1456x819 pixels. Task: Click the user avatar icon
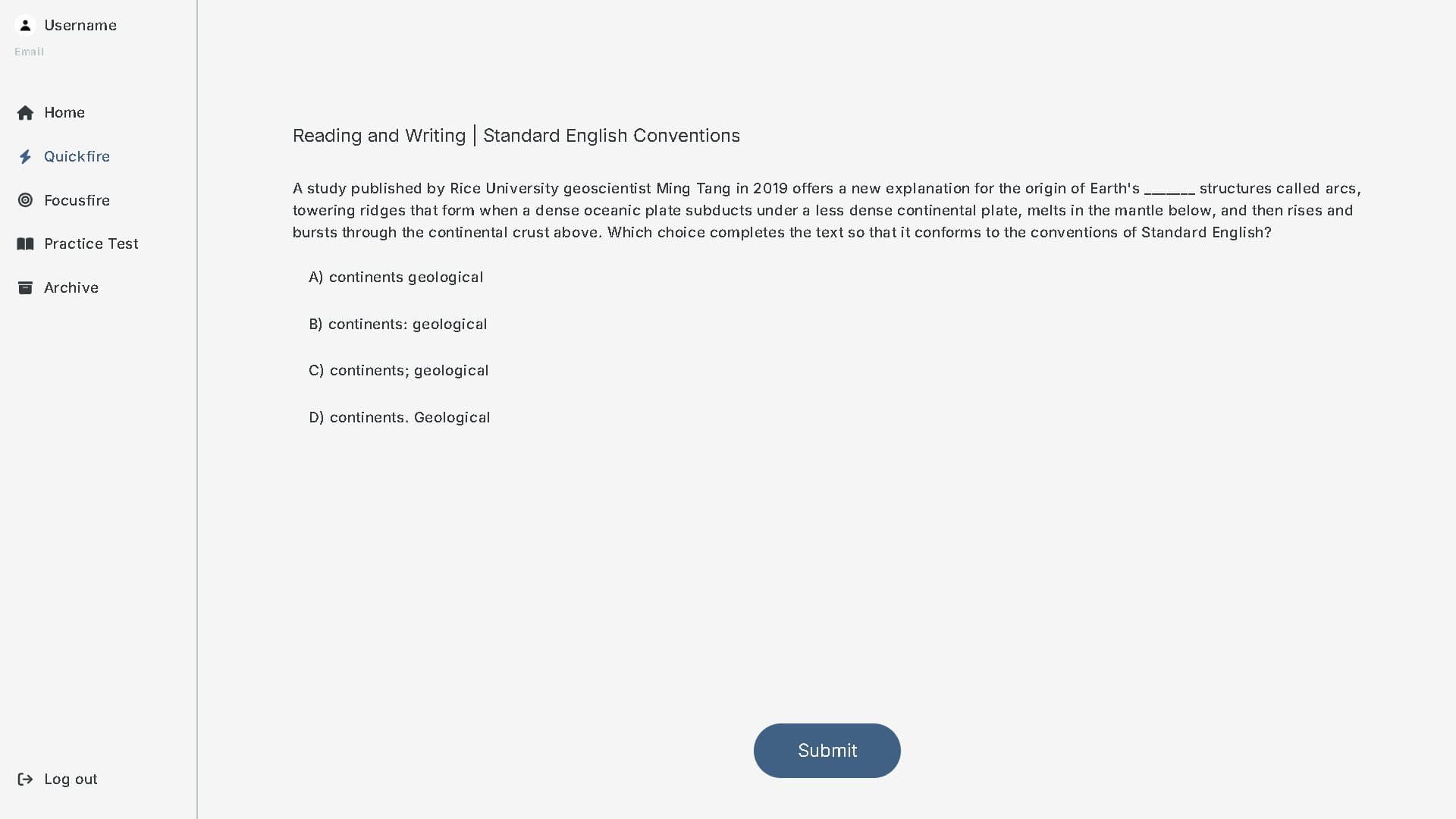click(x=25, y=25)
